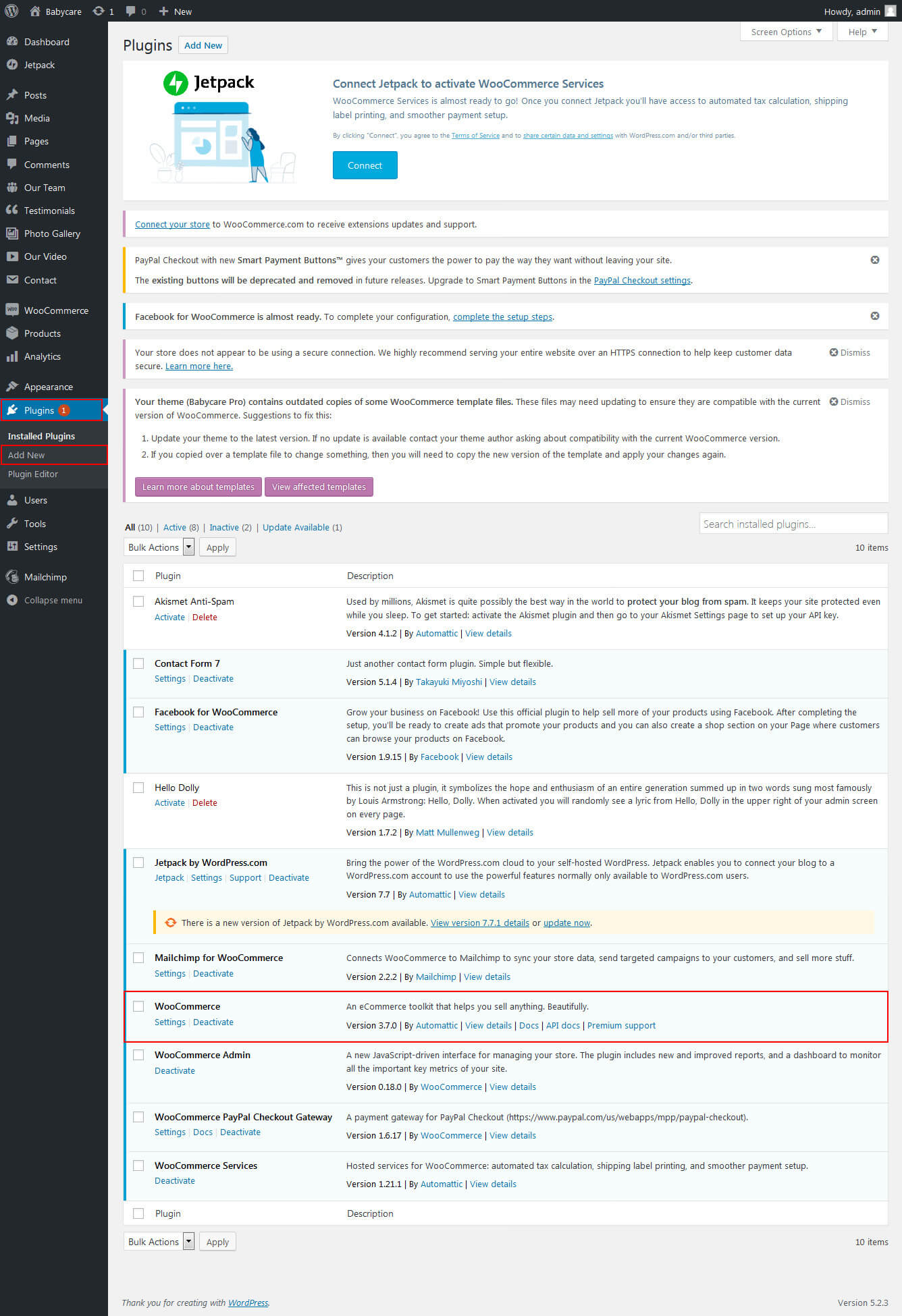Screen dimensions: 902x1316
Task: Click the Products box icon
Action: click(12, 333)
